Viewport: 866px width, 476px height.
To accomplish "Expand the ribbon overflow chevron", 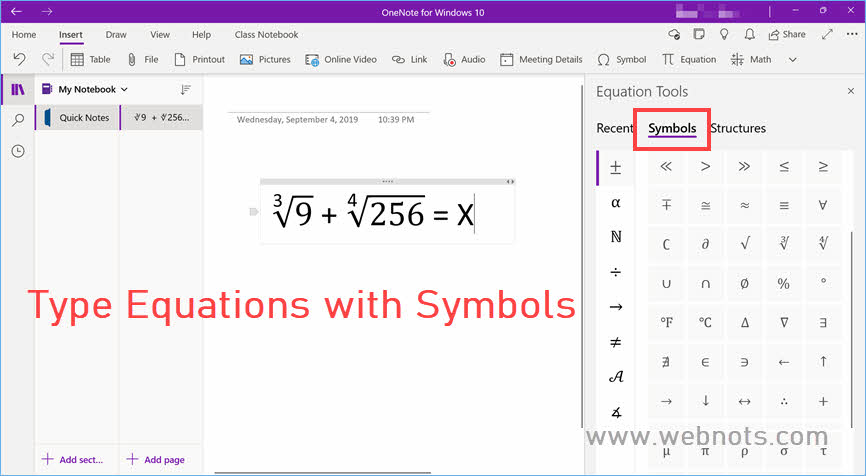I will 793,60.
